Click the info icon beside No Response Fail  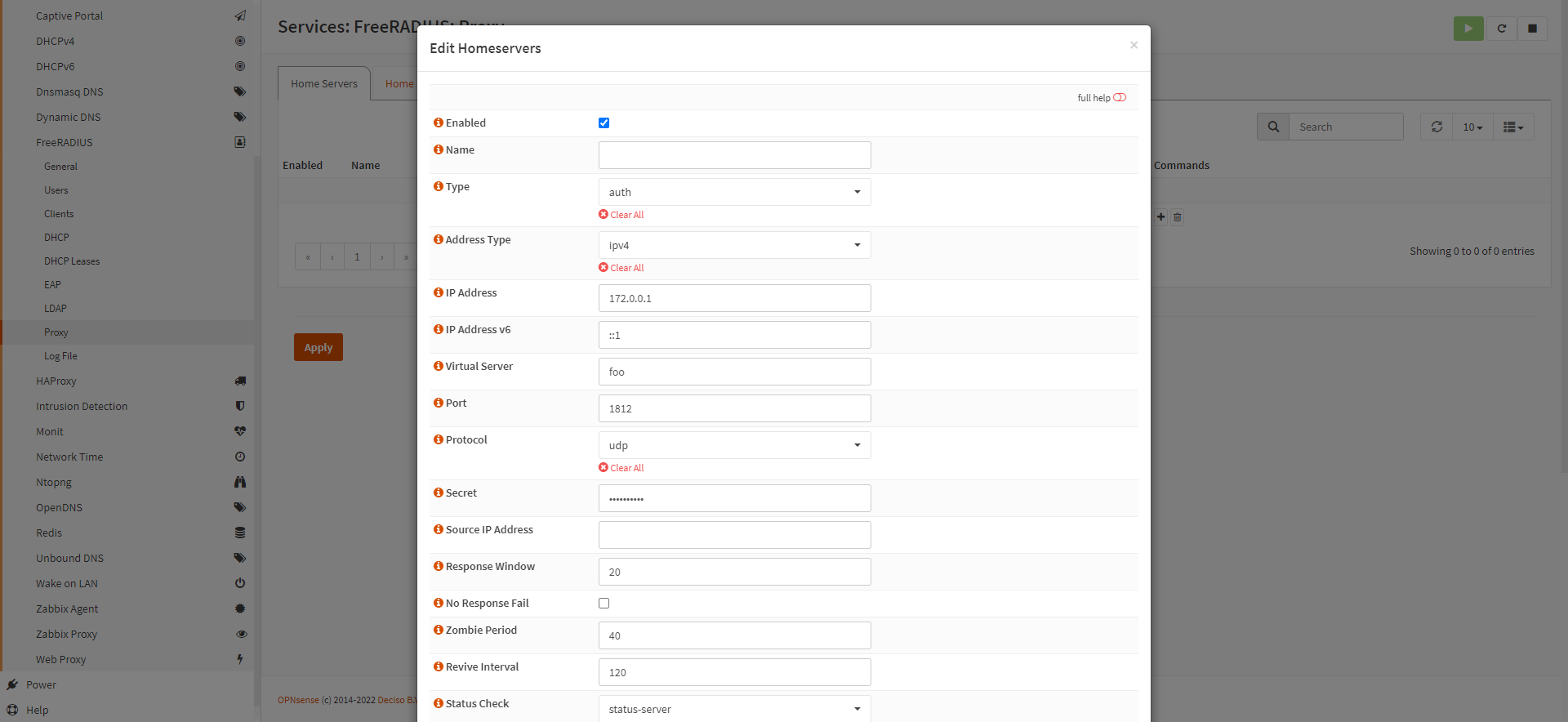point(439,603)
